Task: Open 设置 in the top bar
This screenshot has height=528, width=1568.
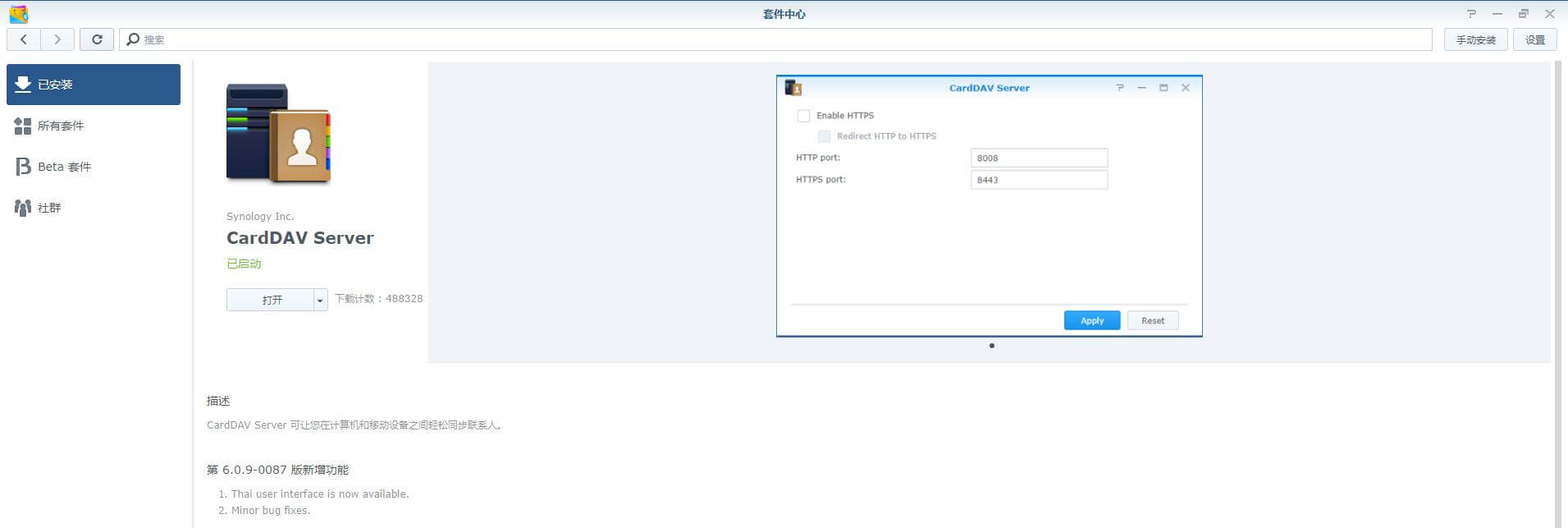Action: click(1534, 39)
